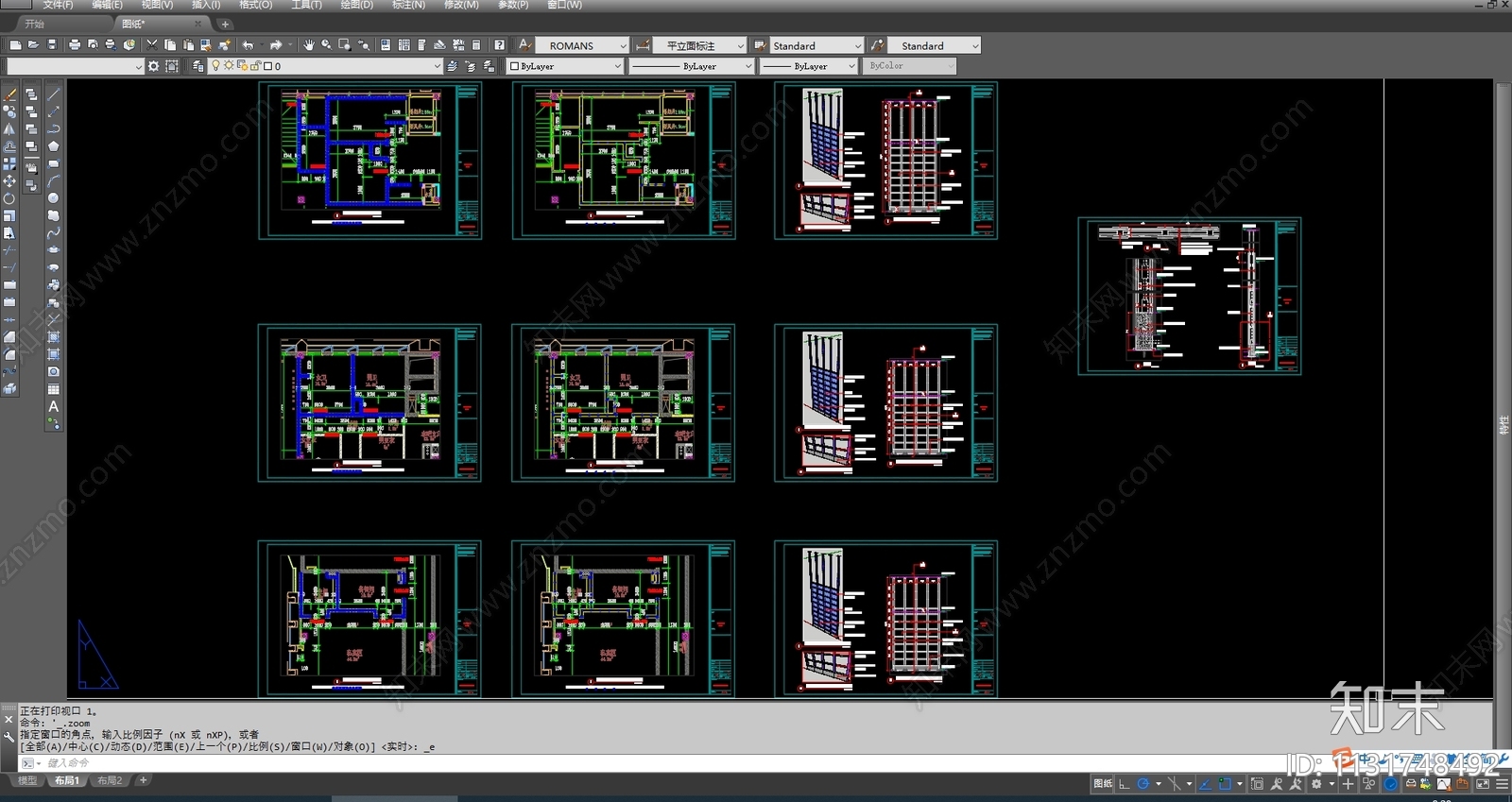Open the ByLayer lineweight dropdown
Screen dimensions: 1512x802
pos(809,66)
